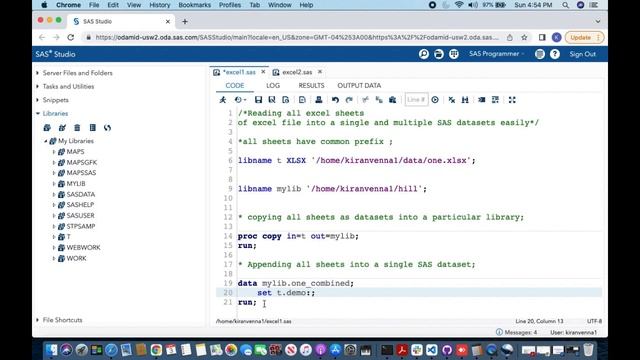Click the browser address bar URL
The height and width of the screenshot is (360, 640).
coord(297,37)
